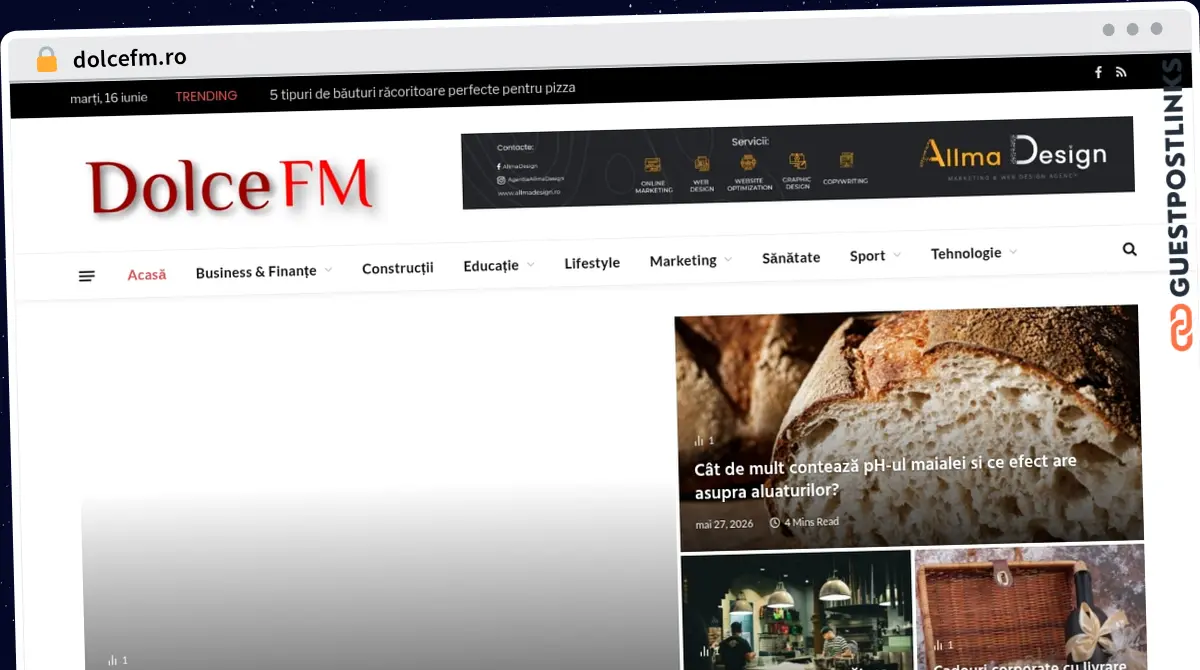
Task: Open the Sport menu item
Action: tap(868, 256)
